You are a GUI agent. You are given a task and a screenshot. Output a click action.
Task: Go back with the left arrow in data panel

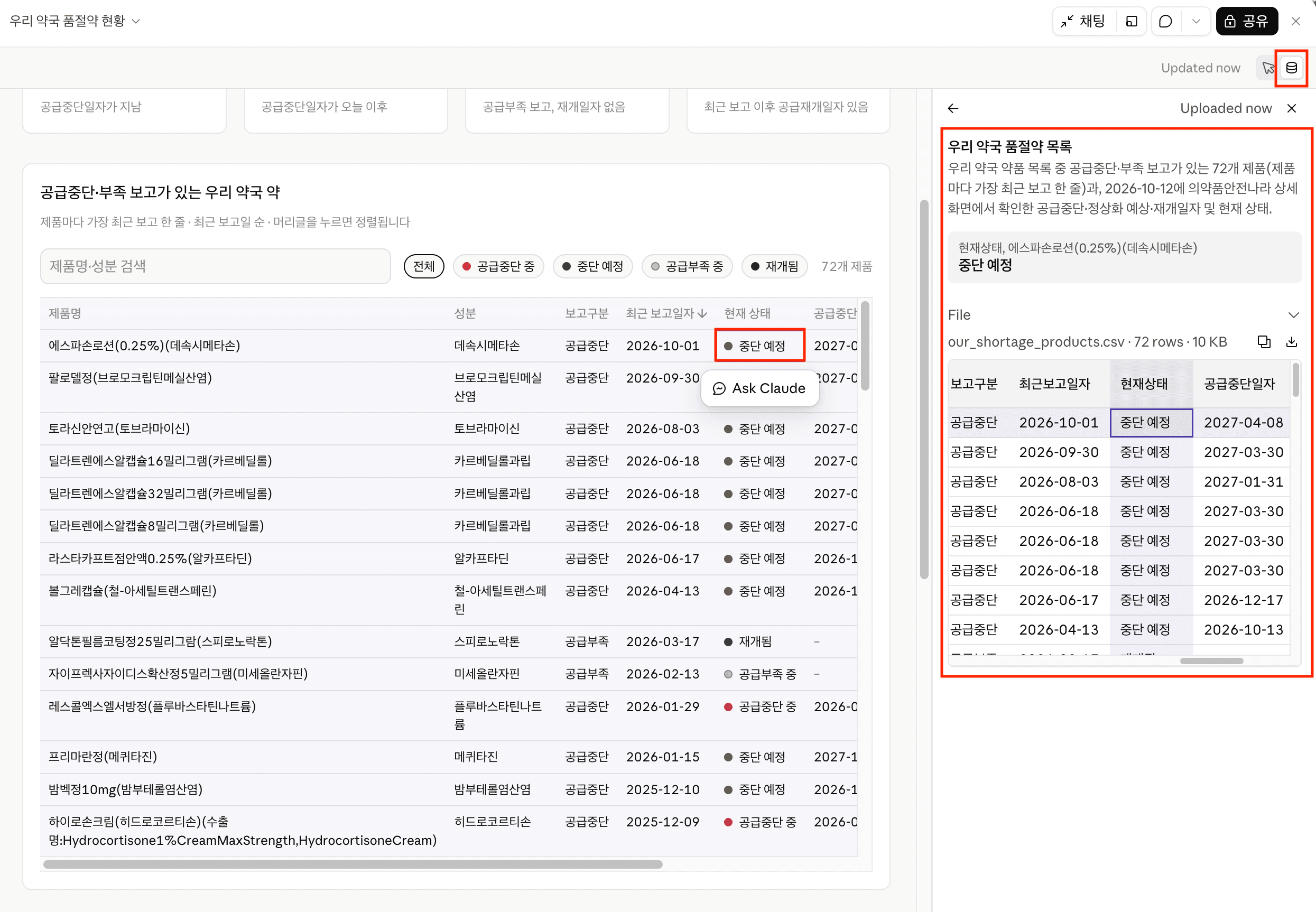tap(952, 108)
